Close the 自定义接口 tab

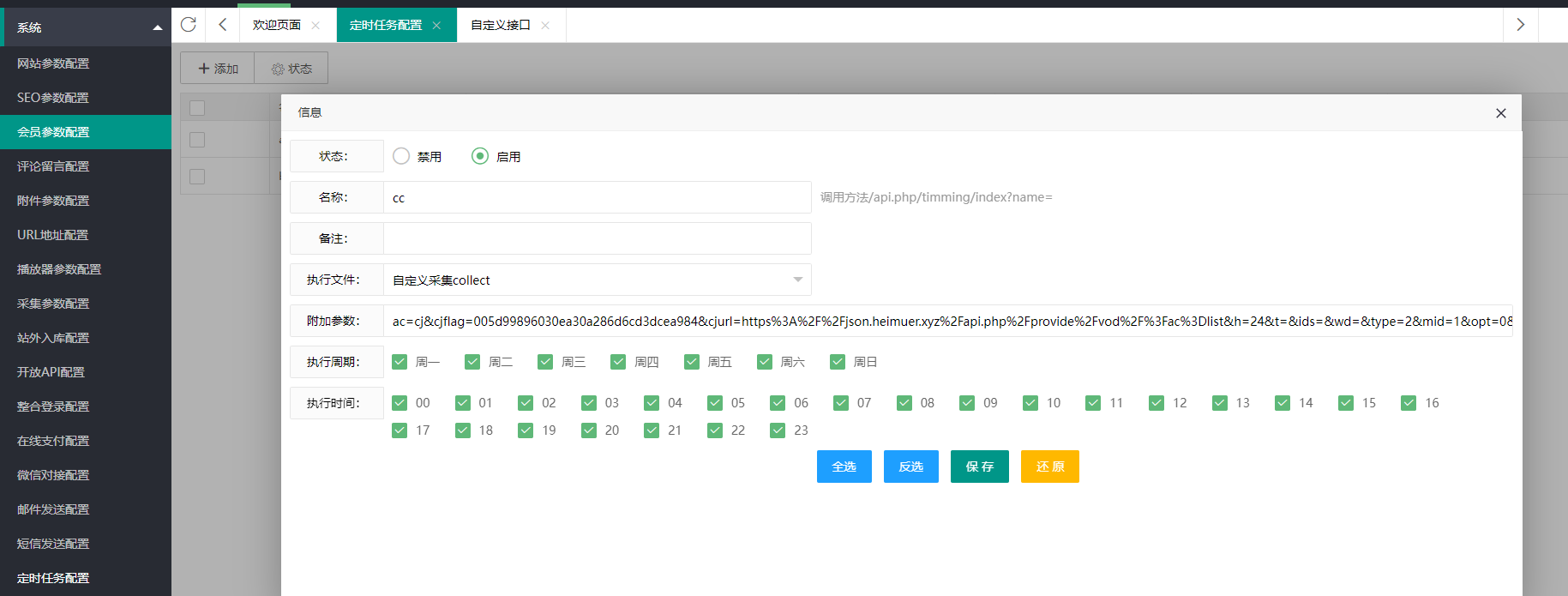point(545,26)
